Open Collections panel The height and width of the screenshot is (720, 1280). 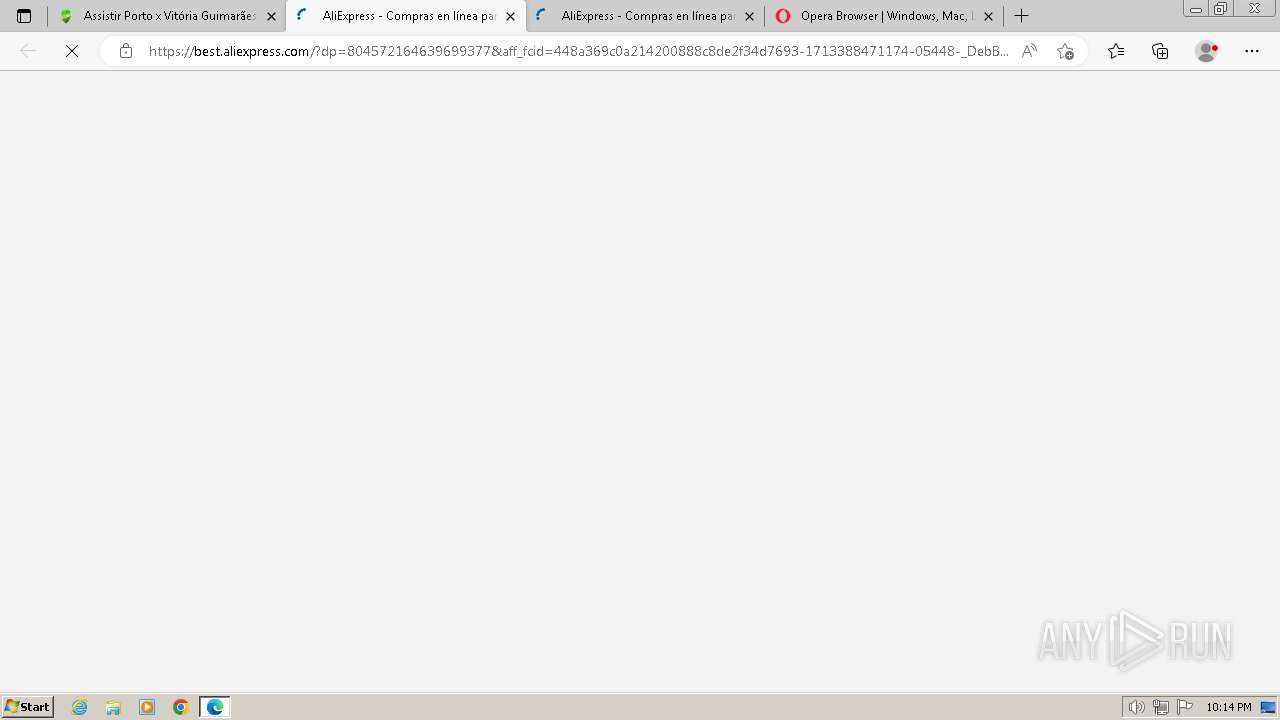(x=1160, y=51)
